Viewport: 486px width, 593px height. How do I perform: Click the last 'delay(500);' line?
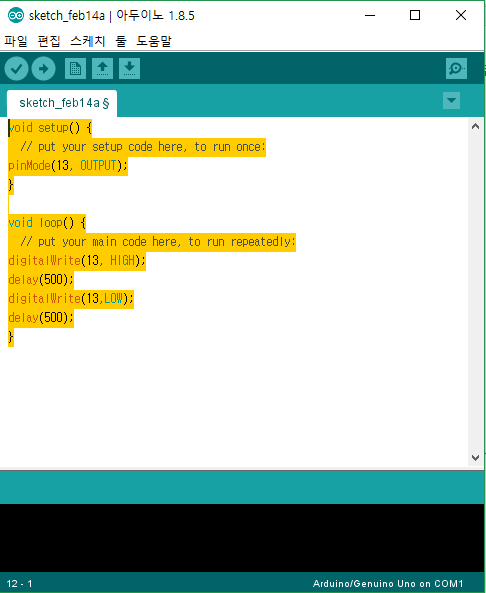point(41,318)
